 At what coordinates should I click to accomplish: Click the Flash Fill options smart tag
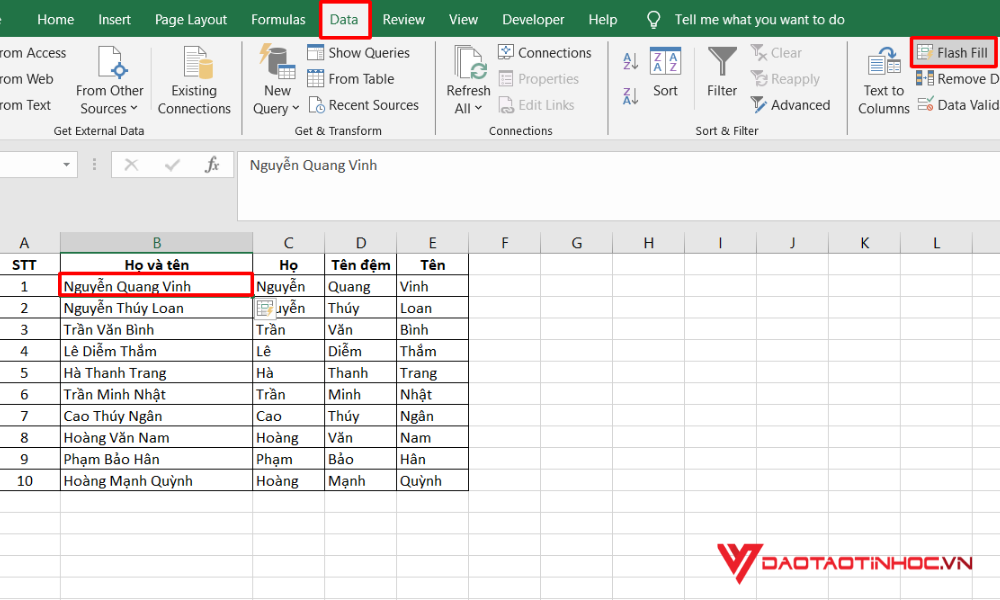click(265, 309)
